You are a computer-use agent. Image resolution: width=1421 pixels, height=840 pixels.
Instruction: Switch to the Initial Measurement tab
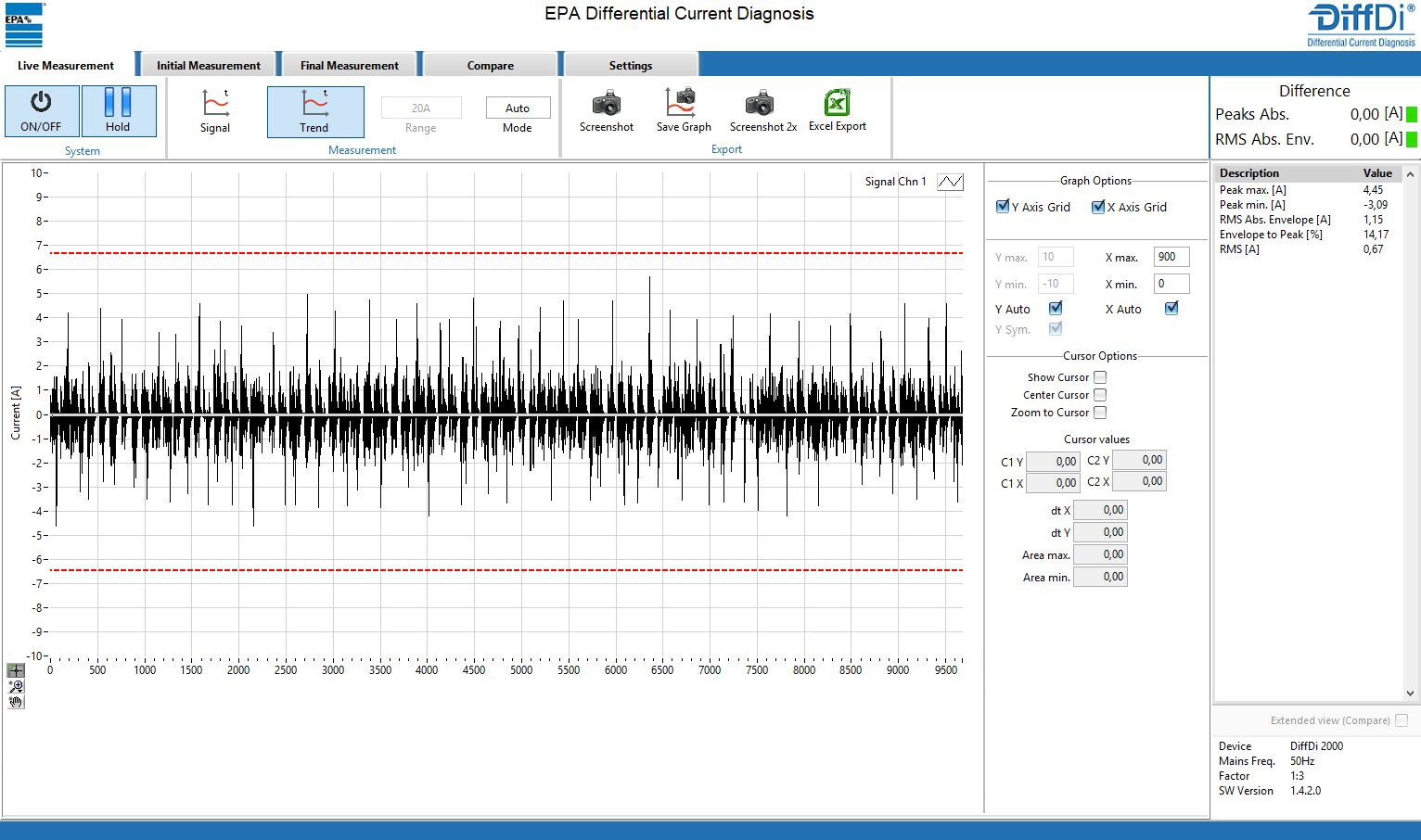208,65
